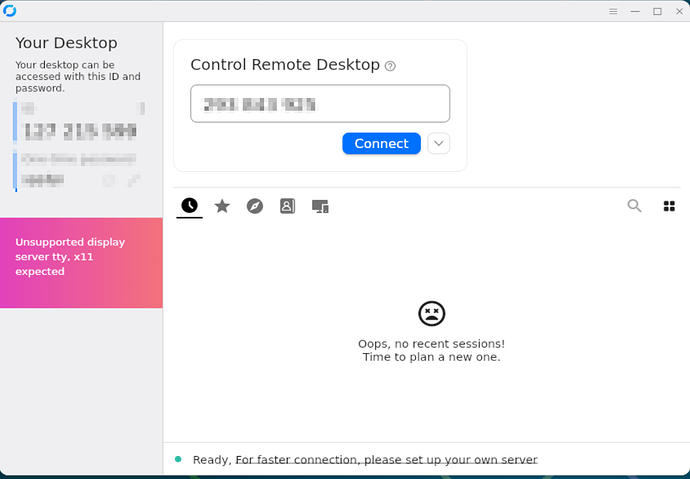690x479 pixels.
Task: Click the green Ready status indicator
Action: pyautogui.click(x=178, y=459)
